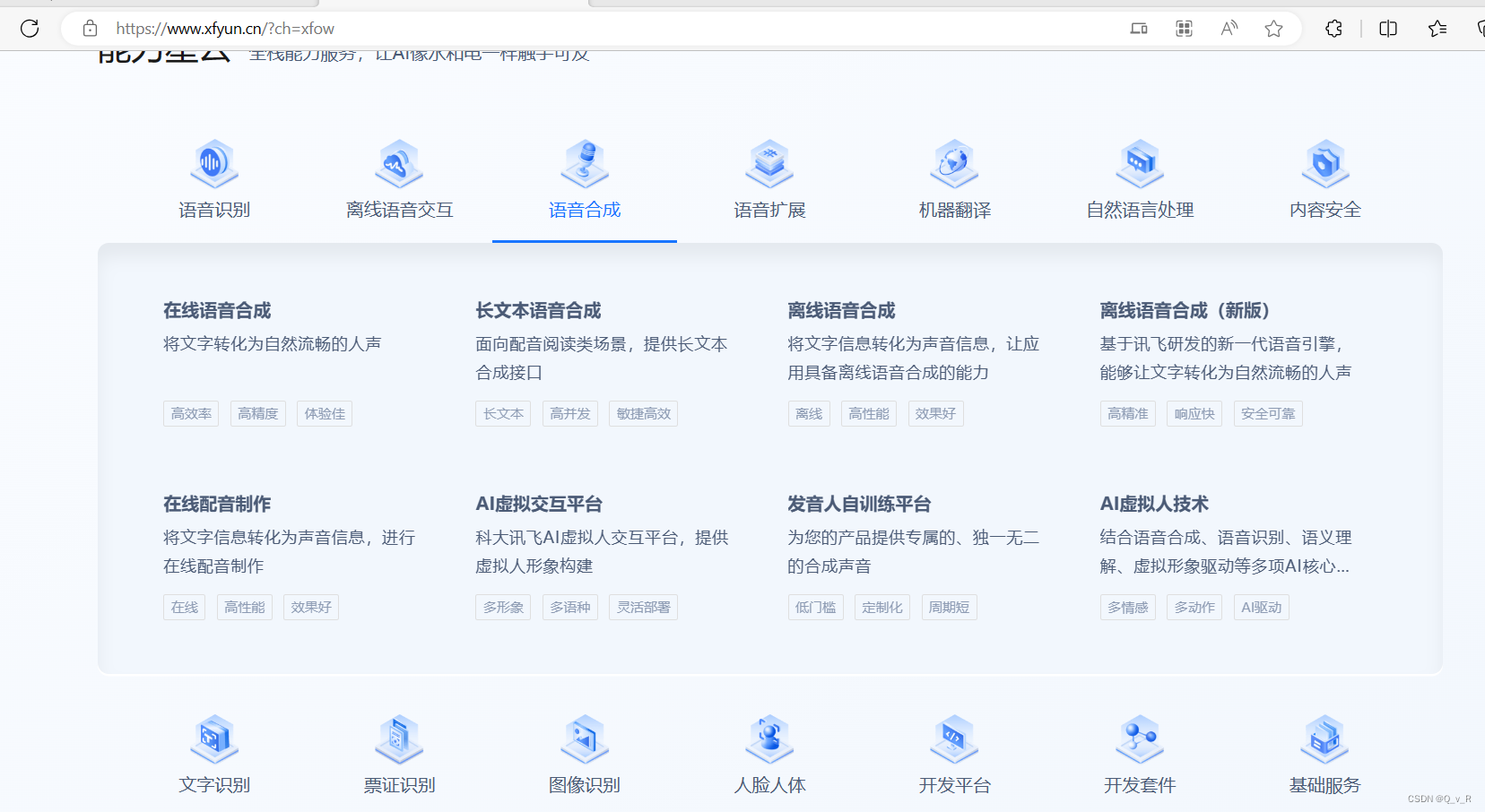Open 文字识别 from the bottom icon row

pos(213,739)
